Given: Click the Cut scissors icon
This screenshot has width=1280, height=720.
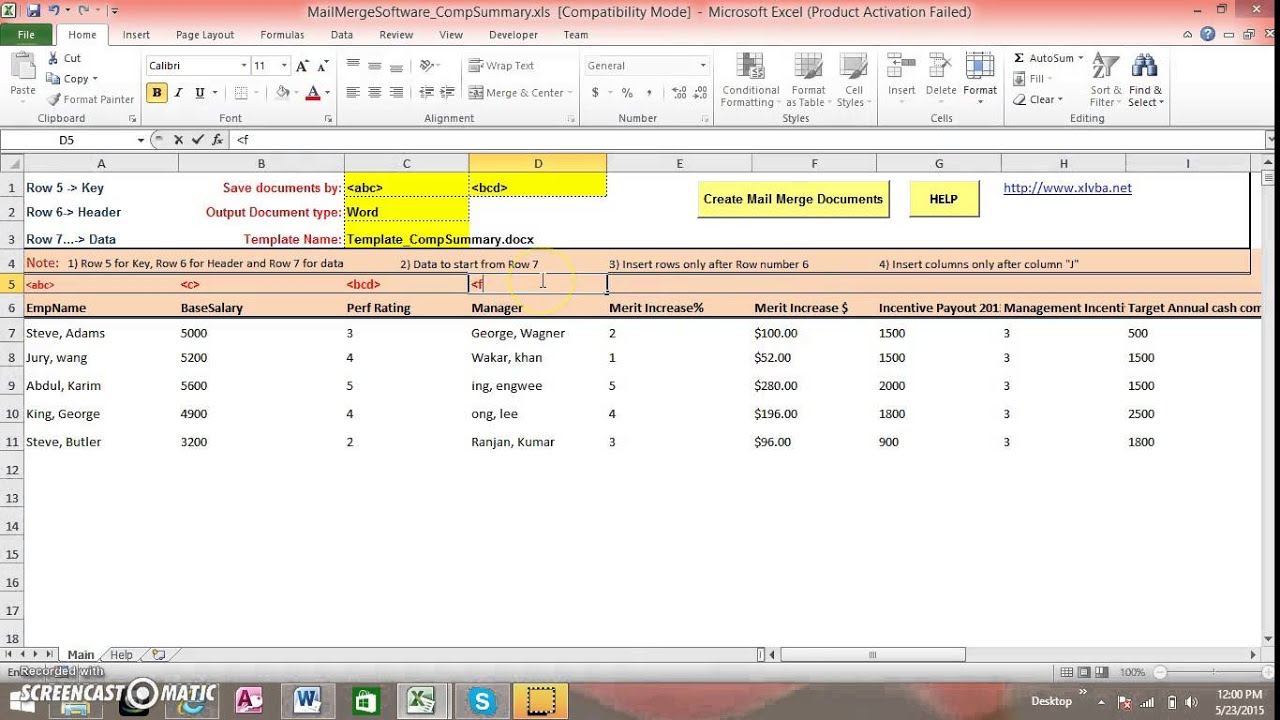Looking at the screenshot, I should point(52,58).
